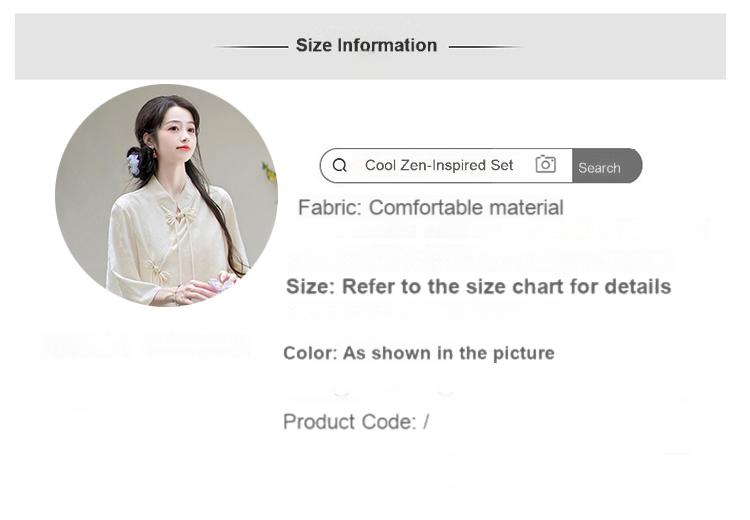Click the gray Search button

click(x=607, y=166)
